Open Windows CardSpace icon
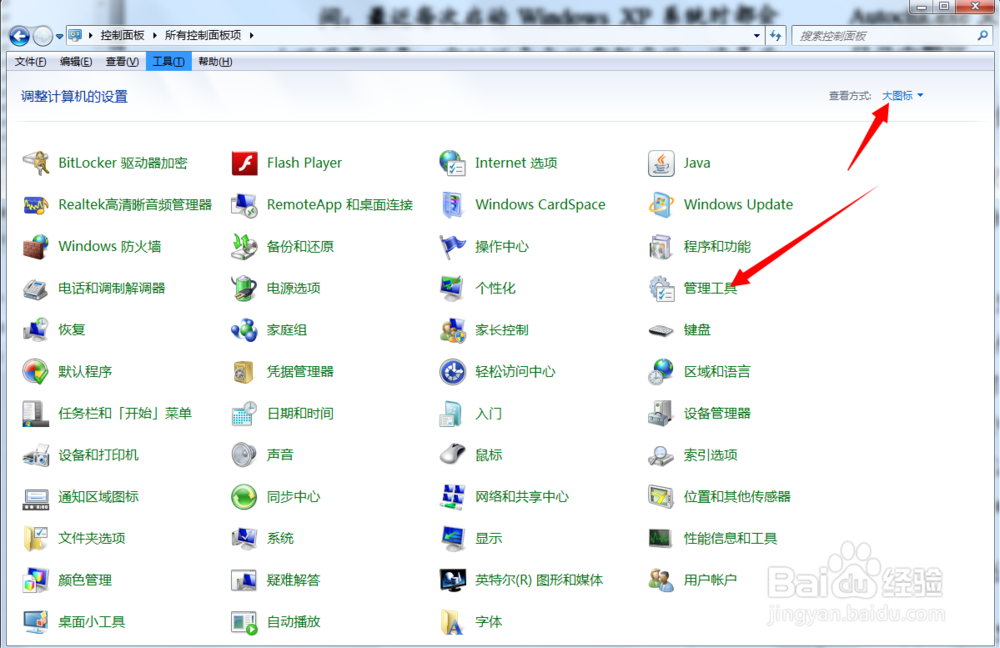The image size is (1000, 648). coord(453,205)
